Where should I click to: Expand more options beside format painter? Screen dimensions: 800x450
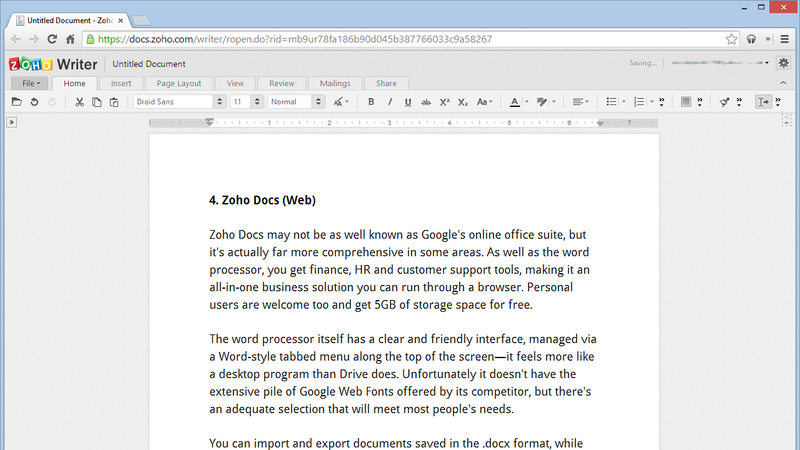(739, 102)
